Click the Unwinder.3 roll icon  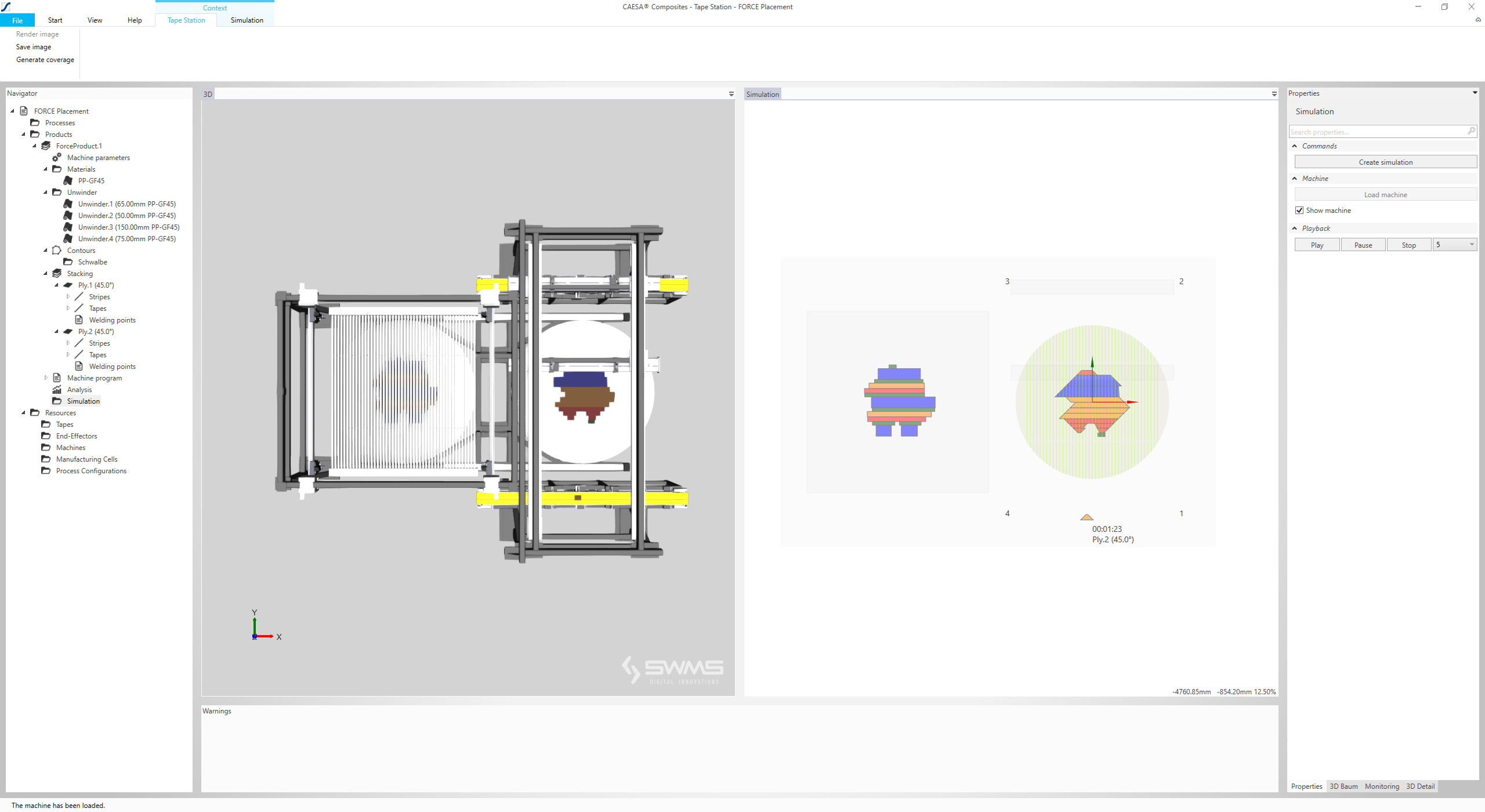(68, 227)
